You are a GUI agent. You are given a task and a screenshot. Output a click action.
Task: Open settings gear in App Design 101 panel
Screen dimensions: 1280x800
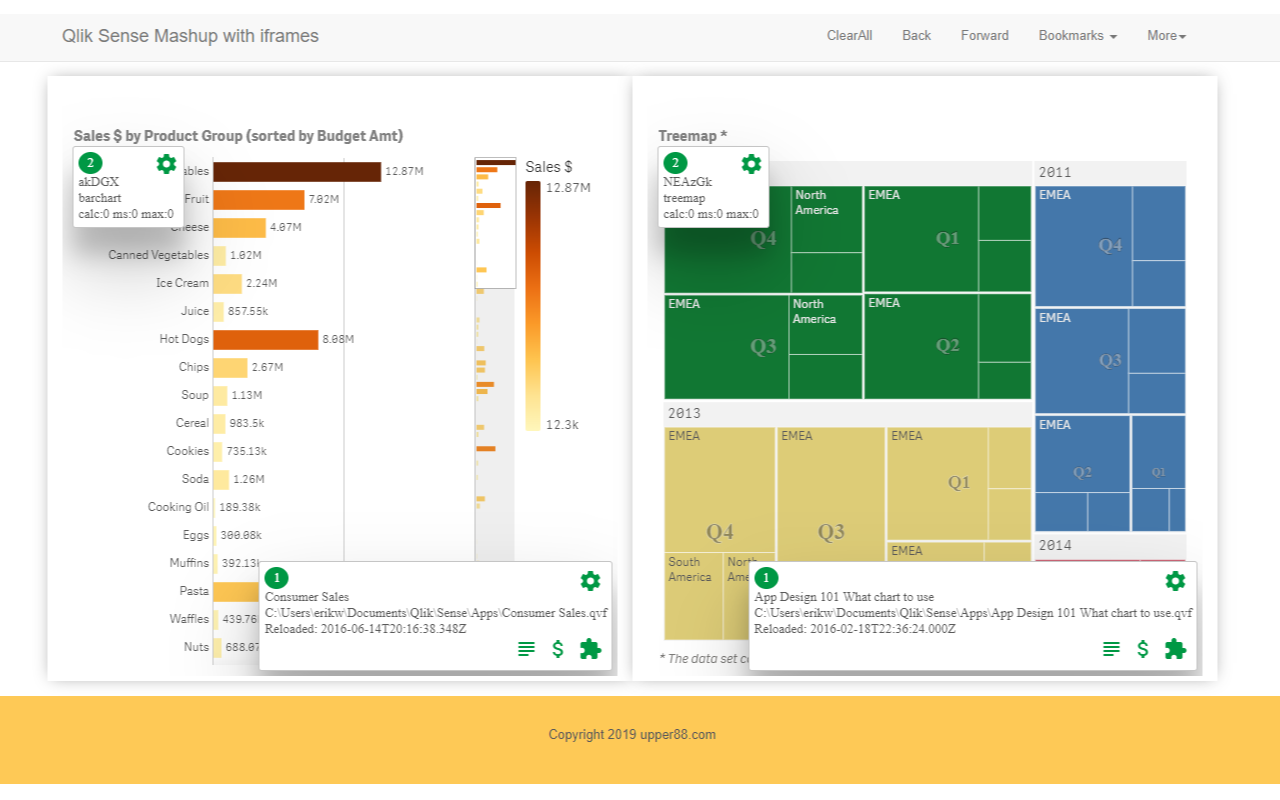point(1175,581)
